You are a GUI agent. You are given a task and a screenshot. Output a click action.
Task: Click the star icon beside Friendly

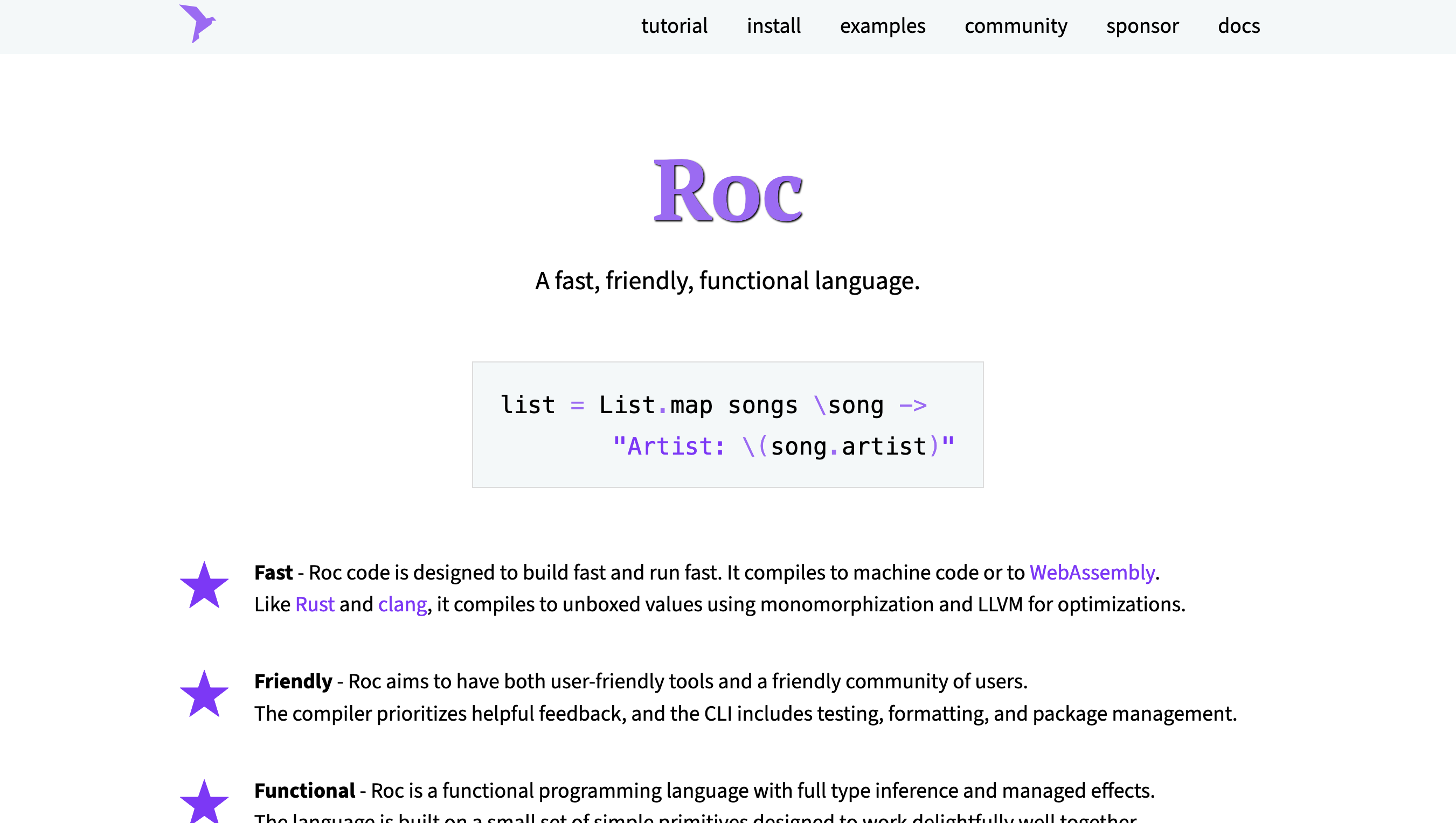tap(204, 695)
